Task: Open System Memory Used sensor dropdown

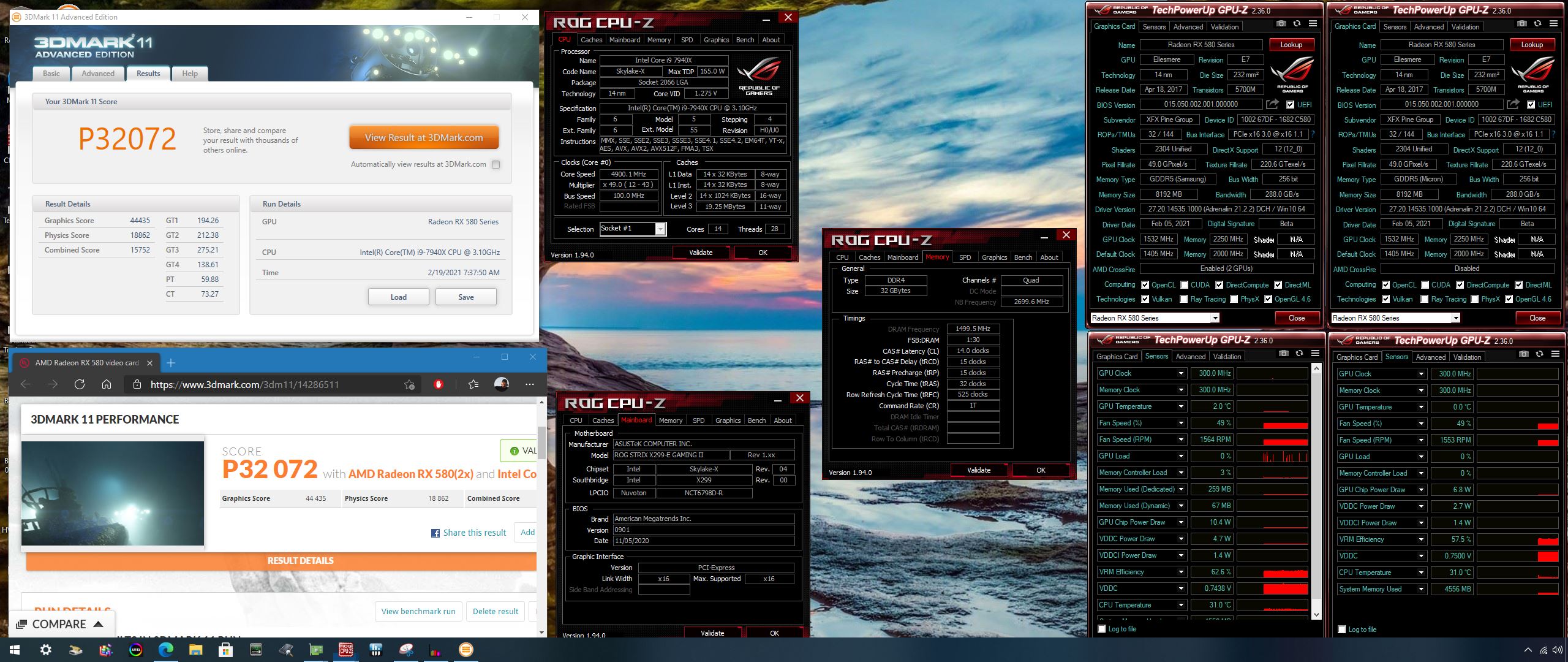Action: pyautogui.click(x=1421, y=589)
